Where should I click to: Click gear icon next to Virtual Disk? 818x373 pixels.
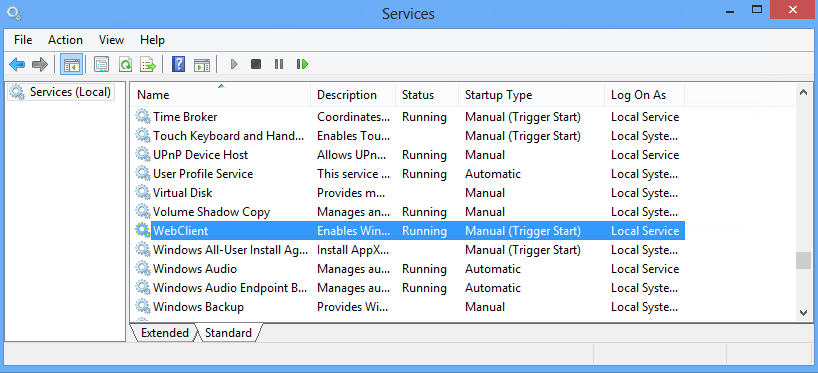pyautogui.click(x=143, y=193)
